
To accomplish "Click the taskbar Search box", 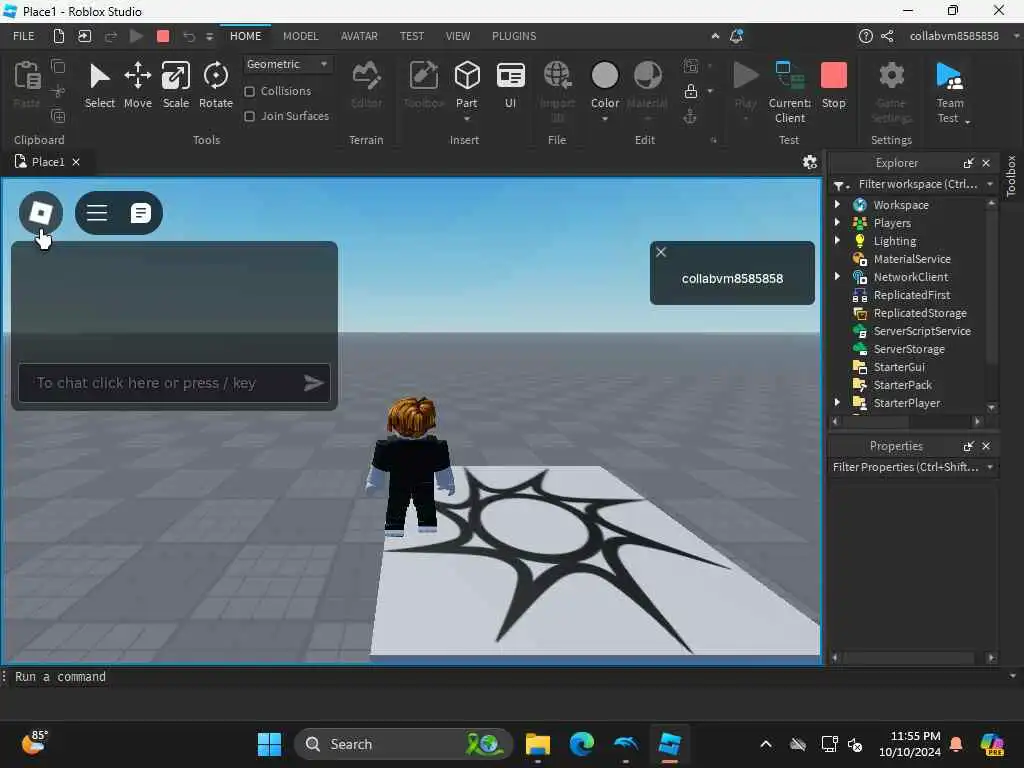I will click(404, 744).
